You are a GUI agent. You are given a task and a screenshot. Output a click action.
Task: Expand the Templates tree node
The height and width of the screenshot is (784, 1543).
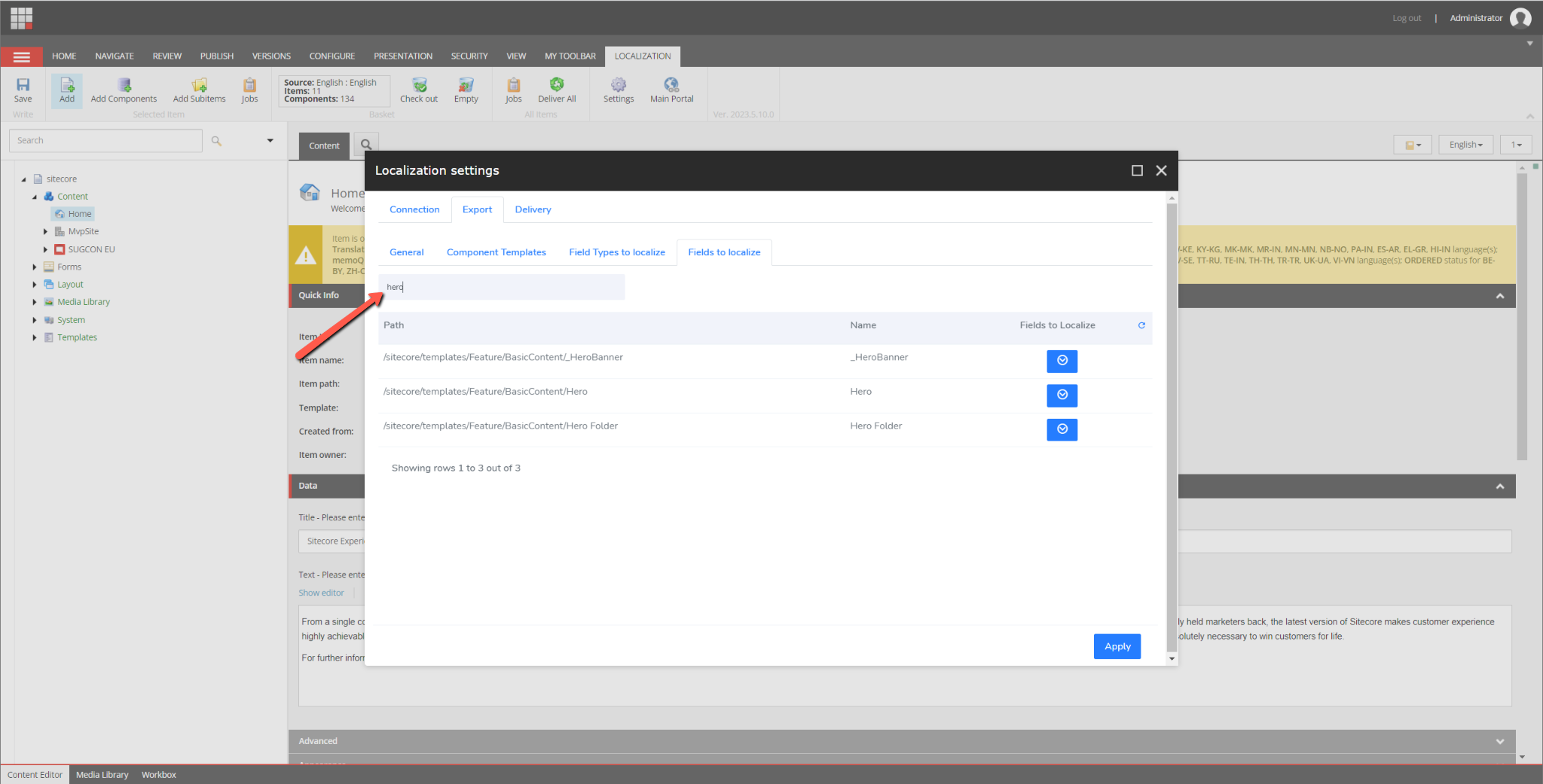(35, 338)
